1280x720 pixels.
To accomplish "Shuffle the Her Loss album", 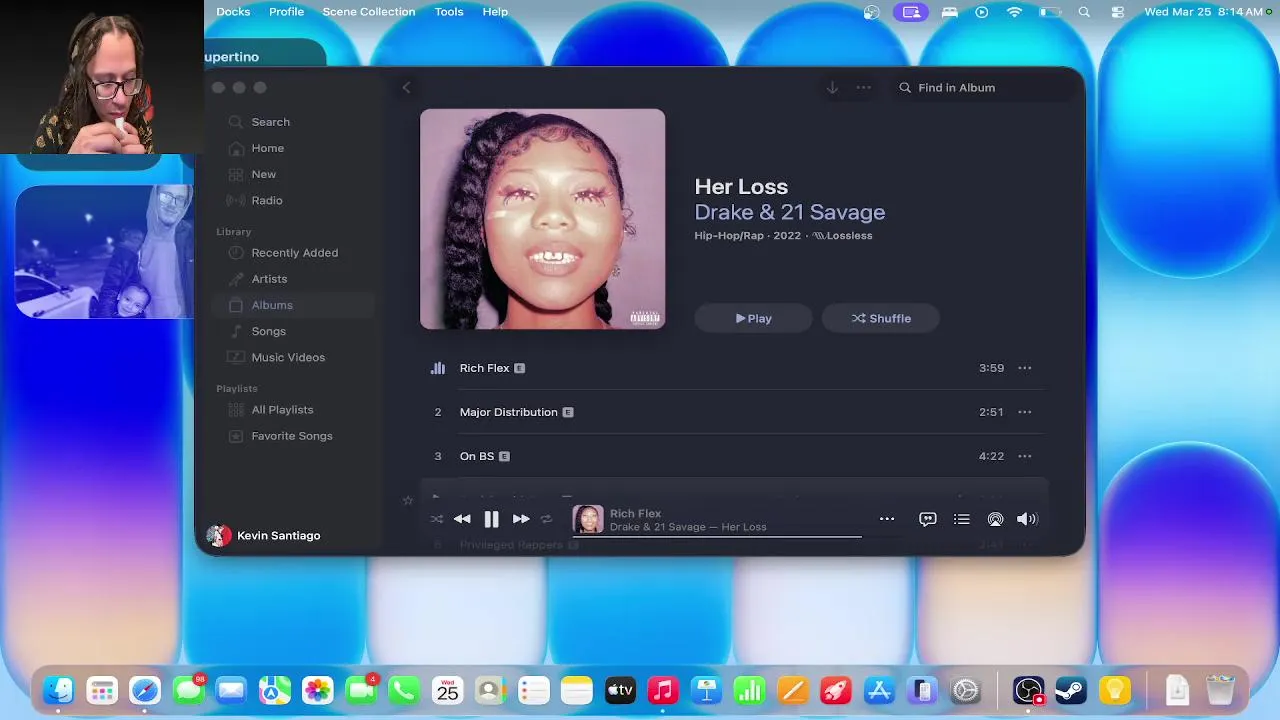I will tap(881, 318).
